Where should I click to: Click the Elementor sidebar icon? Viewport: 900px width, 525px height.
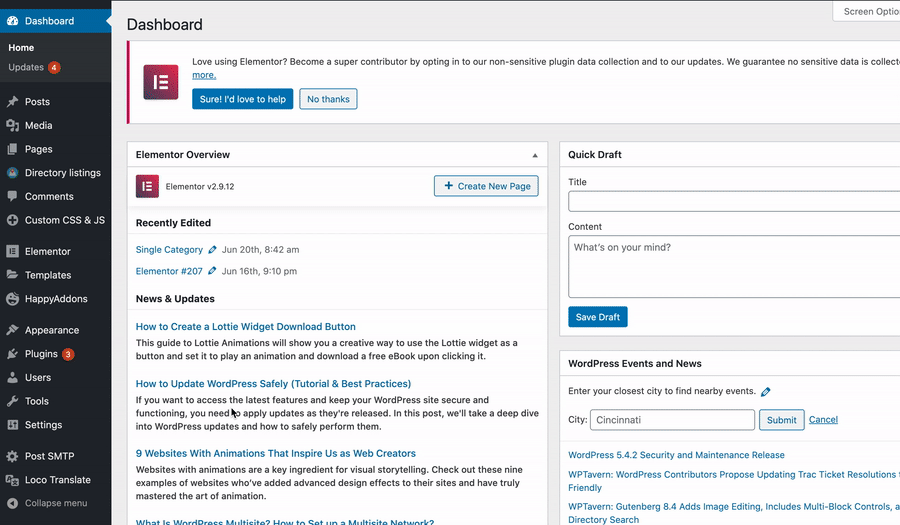tap(13, 251)
